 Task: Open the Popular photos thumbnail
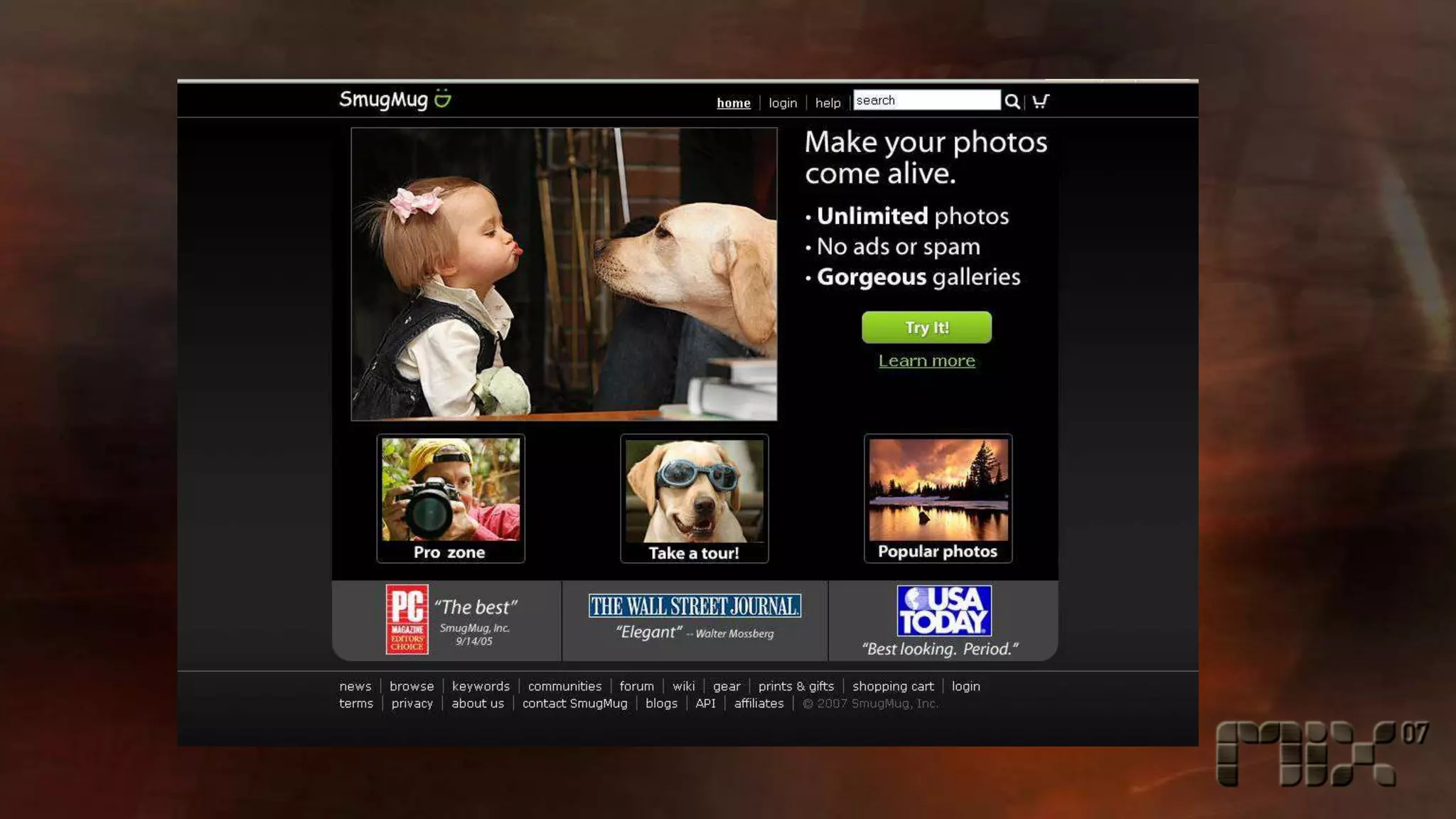coord(938,498)
